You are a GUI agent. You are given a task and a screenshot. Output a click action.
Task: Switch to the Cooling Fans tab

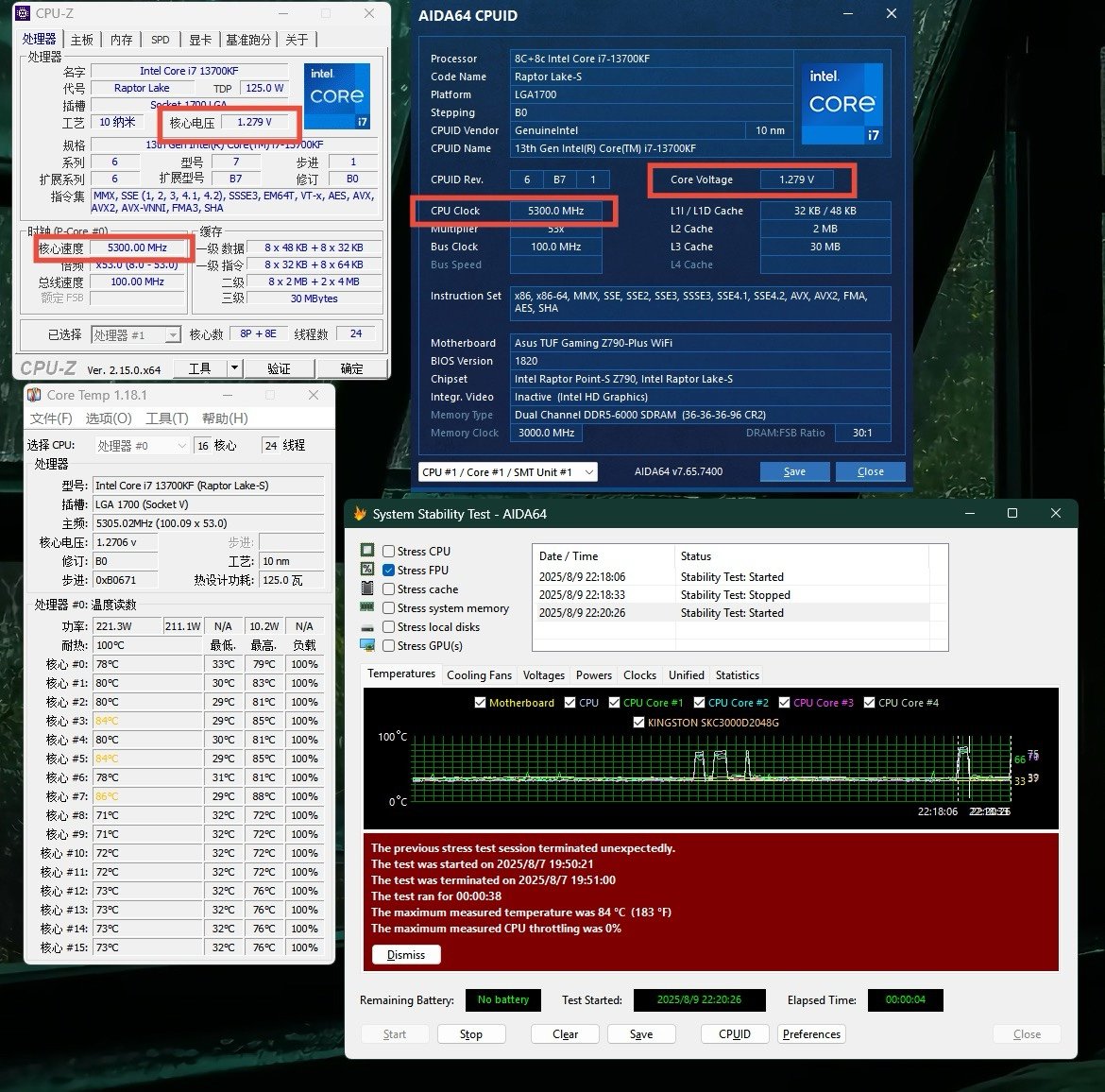(479, 674)
